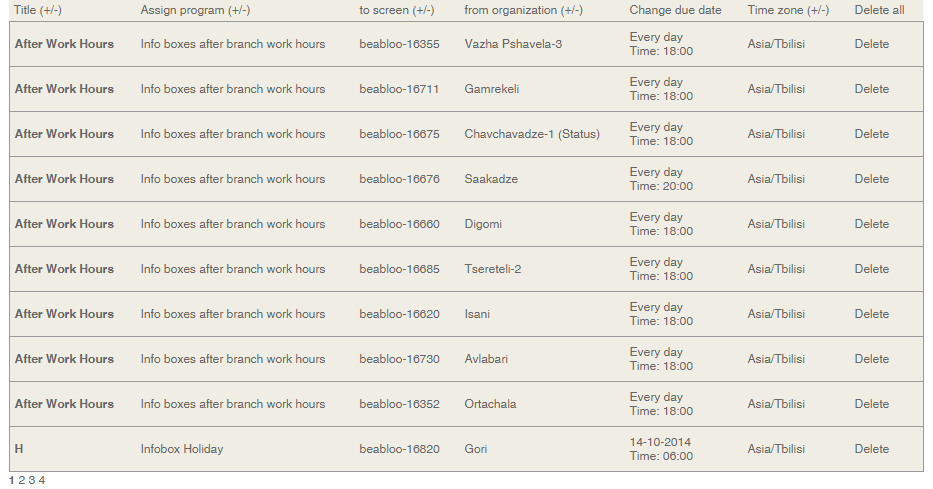Image resolution: width=933 pixels, height=489 pixels.
Task: Sort by Time zone (+/-) header
Action: click(788, 10)
